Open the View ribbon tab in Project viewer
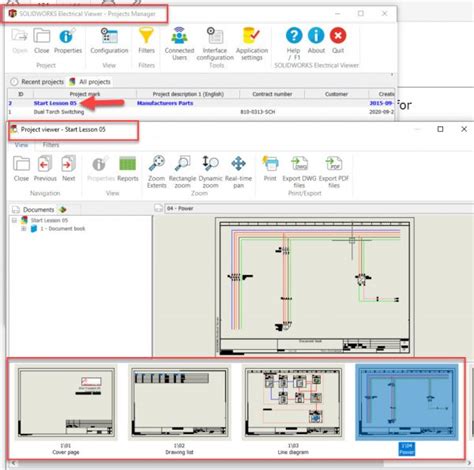Image resolution: width=474 pixels, height=470 pixels. tap(21, 145)
